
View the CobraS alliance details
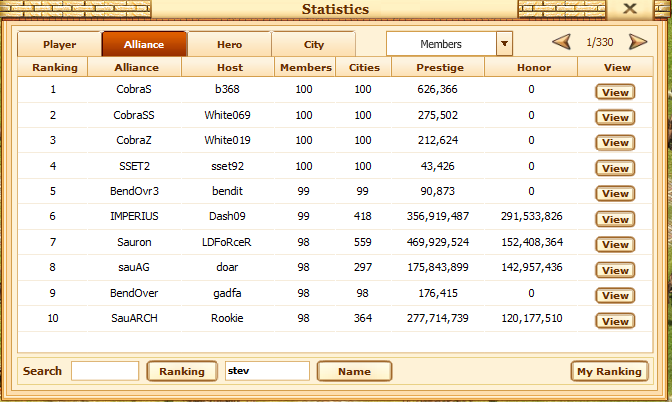tap(615, 91)
